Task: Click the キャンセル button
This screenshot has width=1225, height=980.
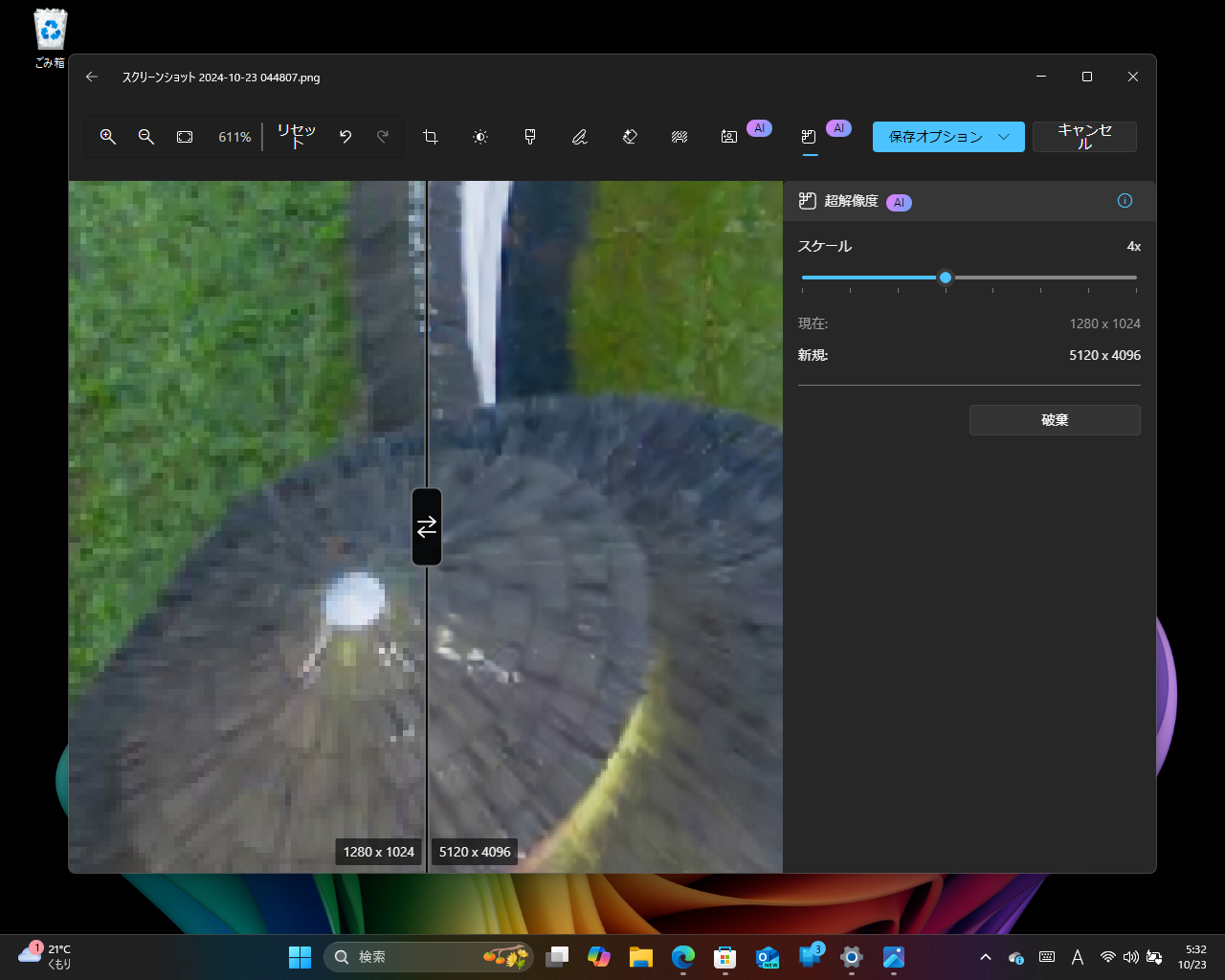Action: 1084,137
